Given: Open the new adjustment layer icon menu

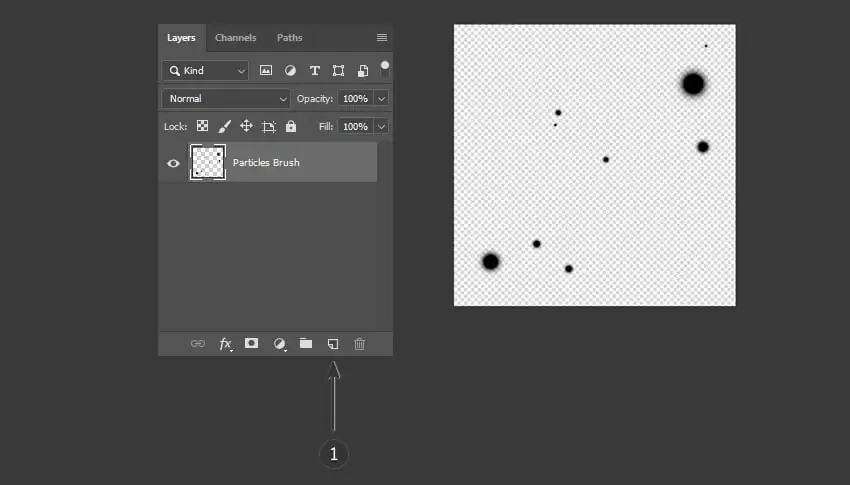Looking at the screenshot, I should (280, 344).
